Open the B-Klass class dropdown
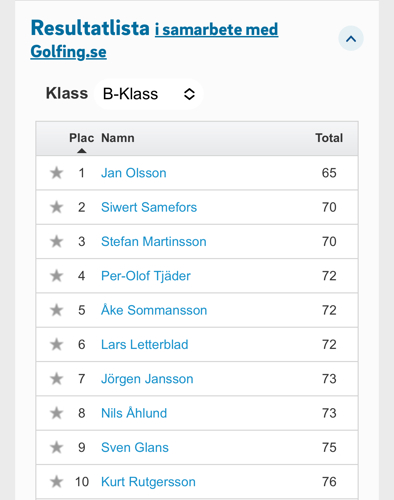Viewport: 394px width, 500px height. point(149,94)
